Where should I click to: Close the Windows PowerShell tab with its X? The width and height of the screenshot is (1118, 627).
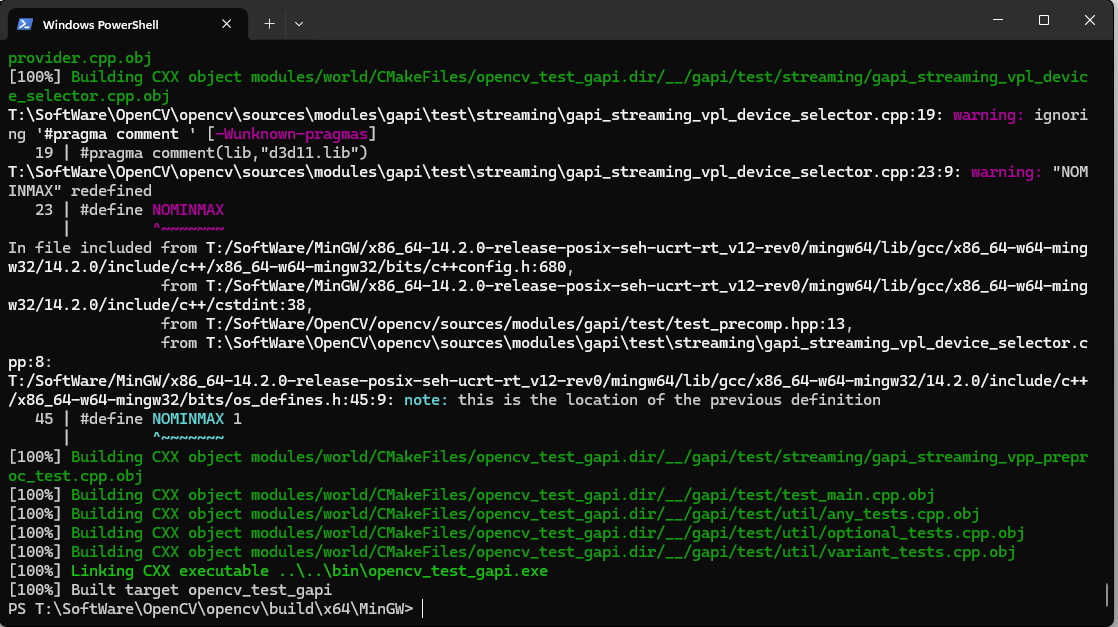227,23
